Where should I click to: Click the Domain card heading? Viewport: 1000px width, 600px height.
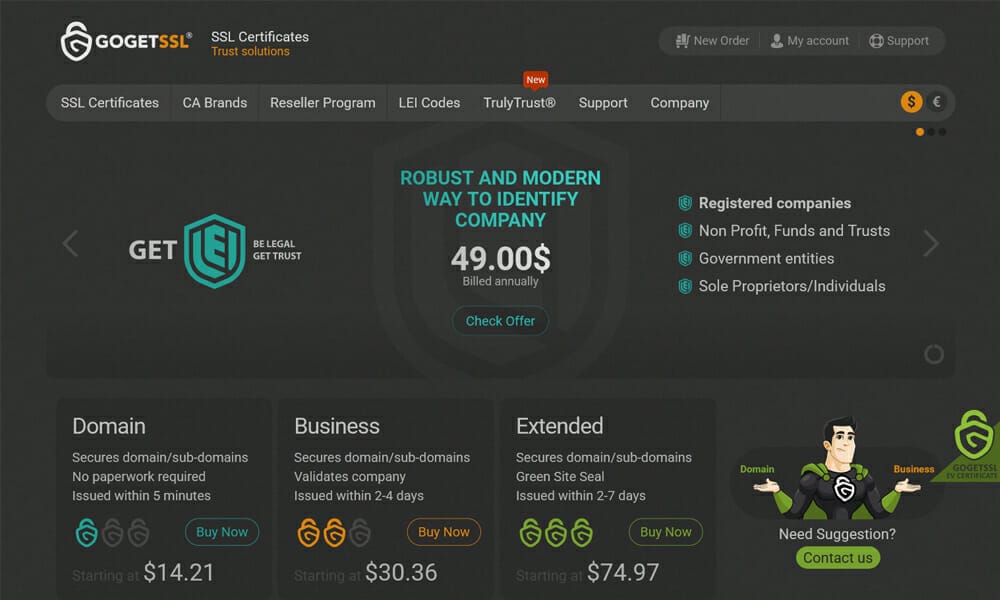[109, 426]
